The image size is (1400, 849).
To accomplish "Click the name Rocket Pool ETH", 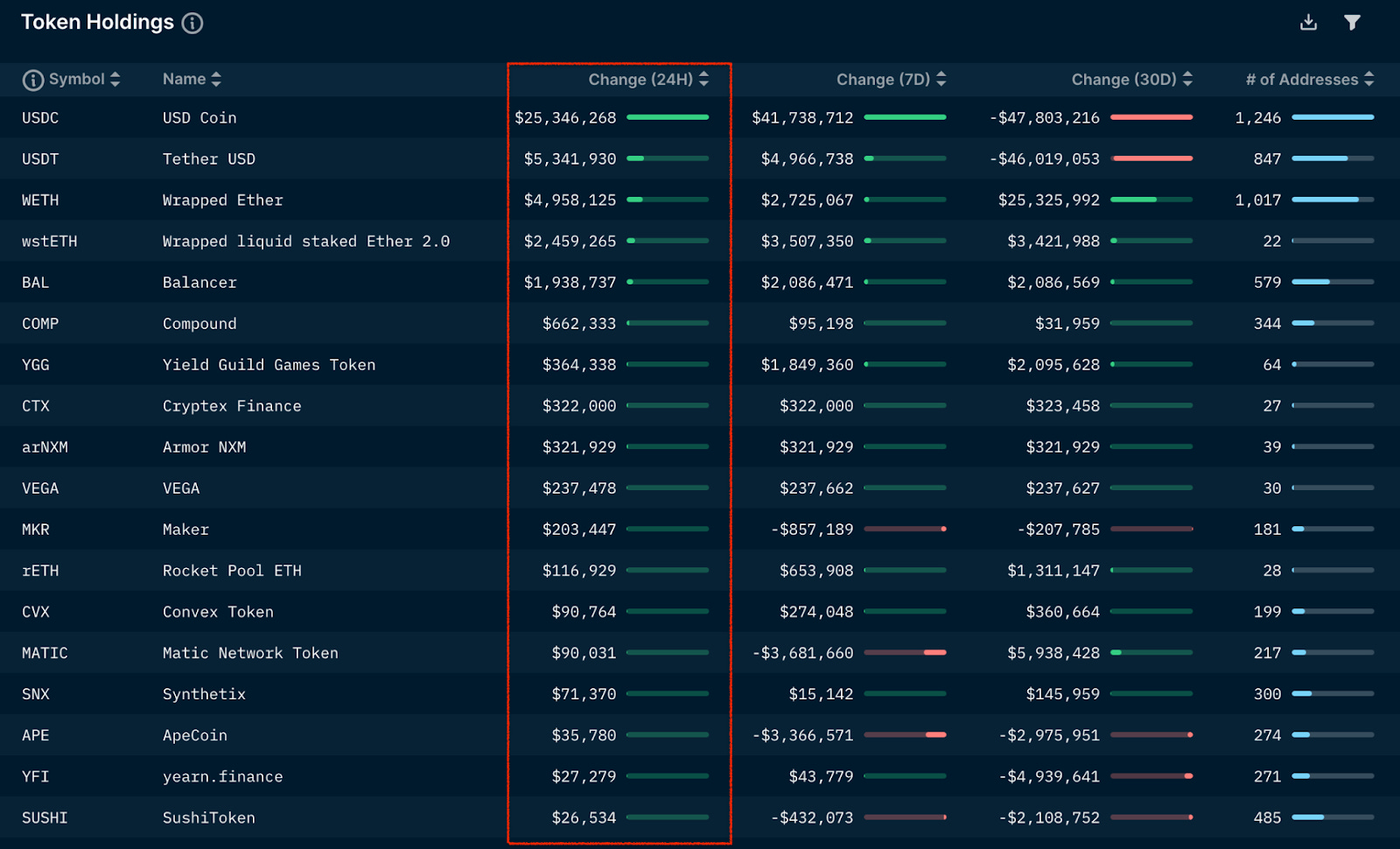I will 232,570.
